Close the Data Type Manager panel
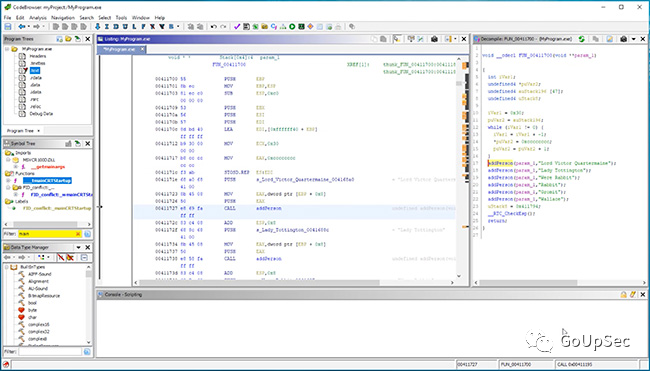The image size is (650, 371). (87, 247)
